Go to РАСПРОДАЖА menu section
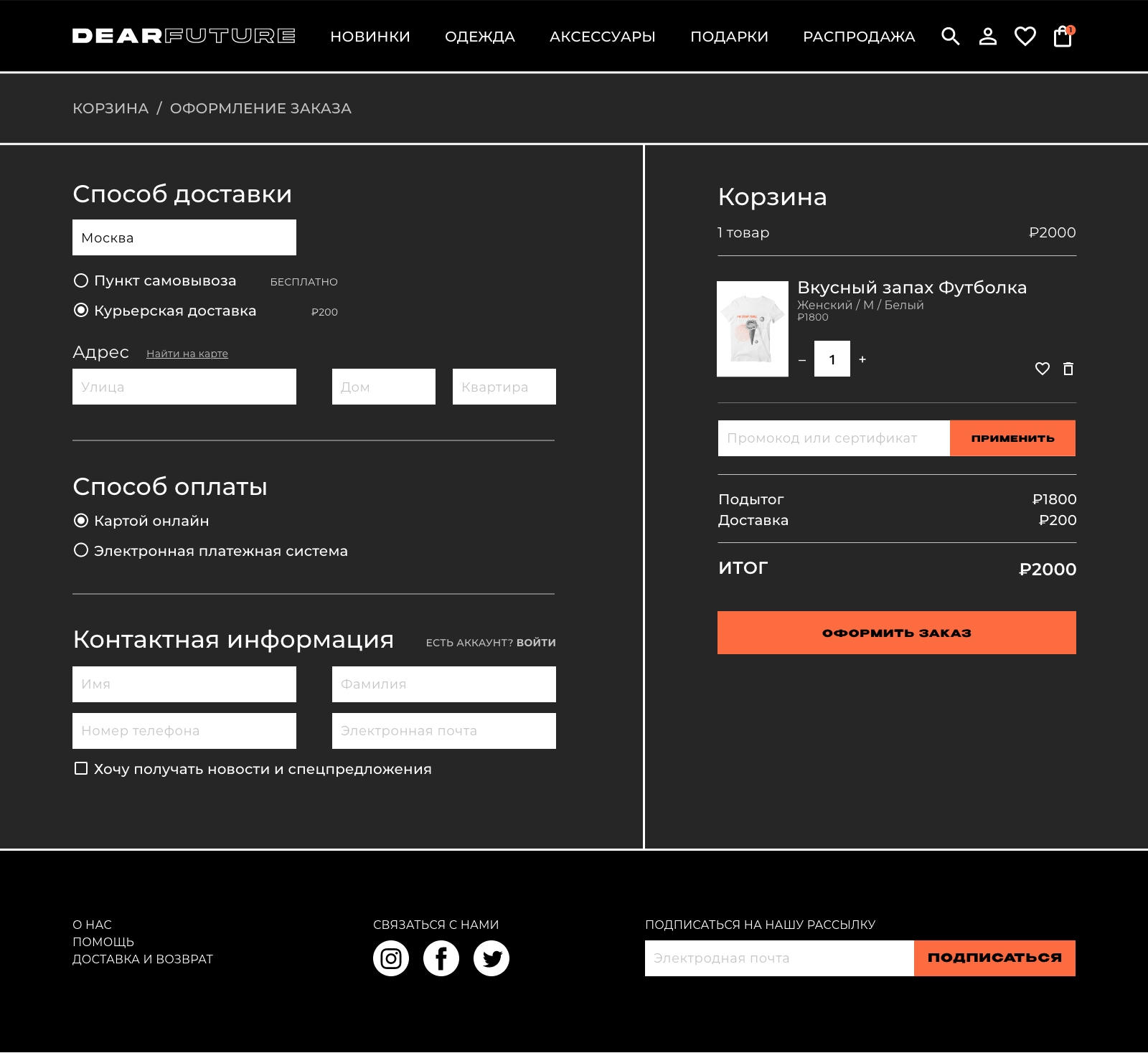 (859, 37)
